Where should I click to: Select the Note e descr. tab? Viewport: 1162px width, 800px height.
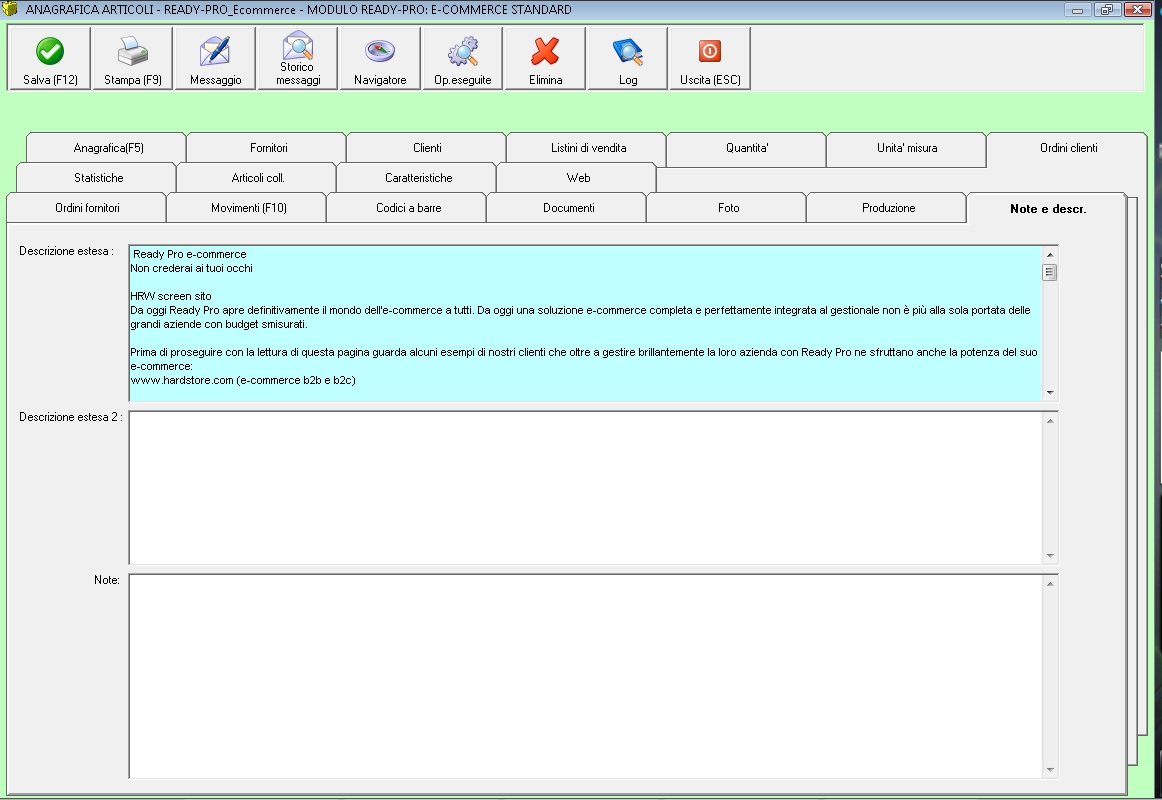pos(1048,209)
